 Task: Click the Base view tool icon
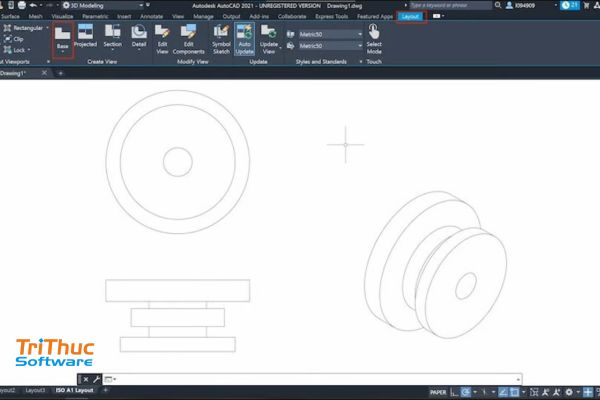tap(62, 34)
